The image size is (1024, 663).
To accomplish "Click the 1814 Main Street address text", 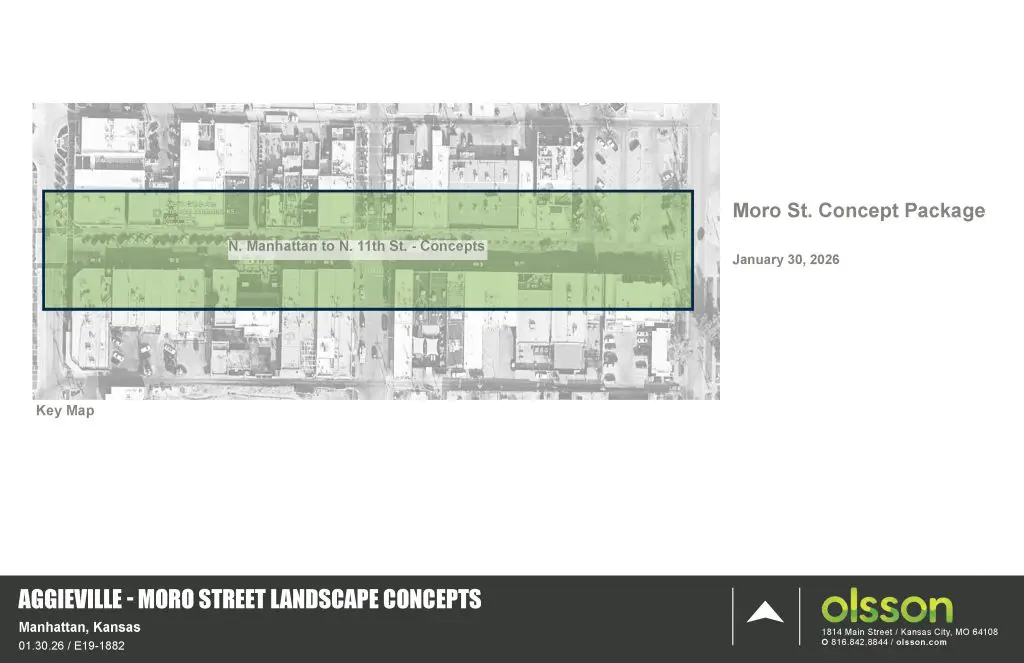I will pos(857,632).
